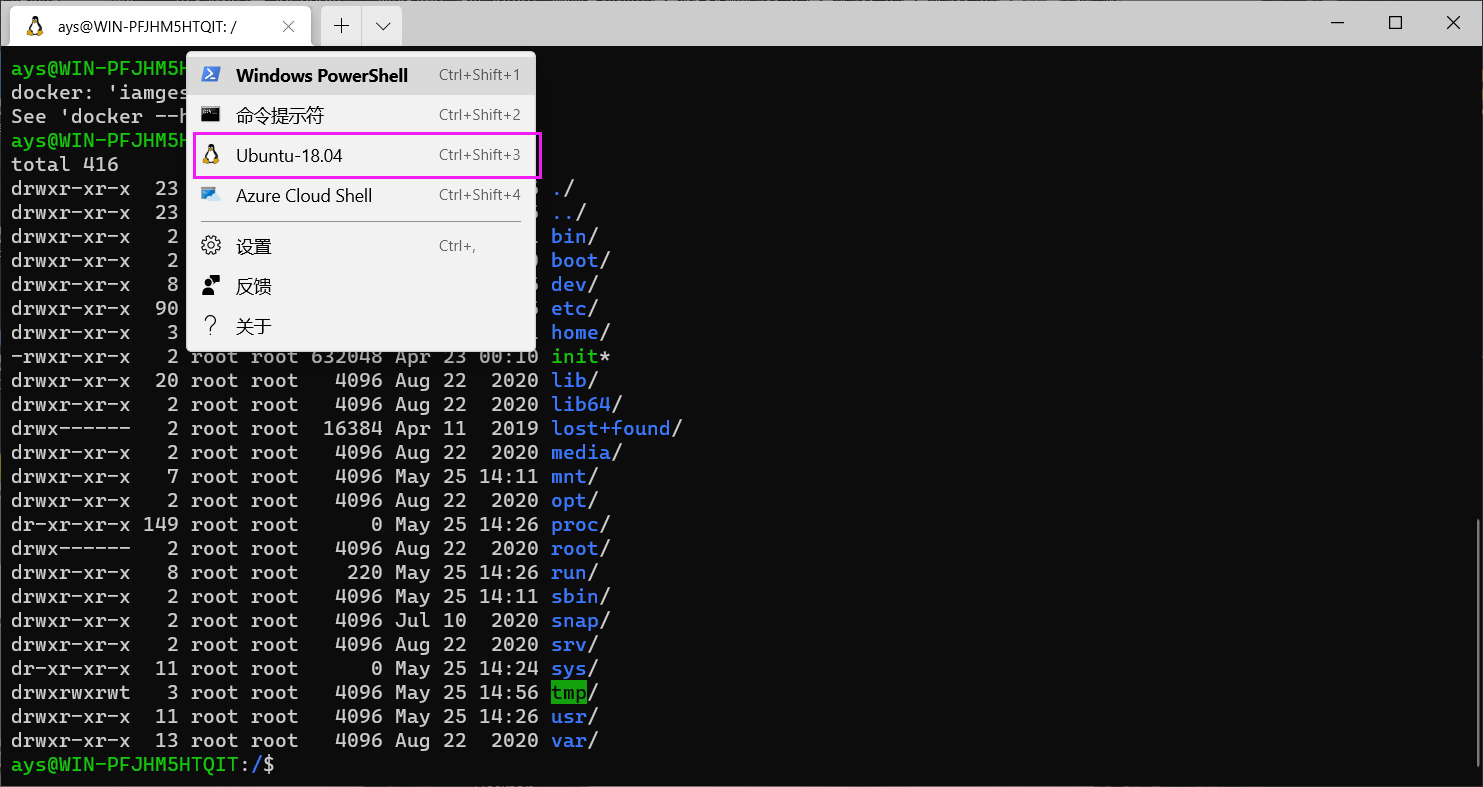
Task: Launch Ubuntu-18.04 profile
Action: (361, 155)
